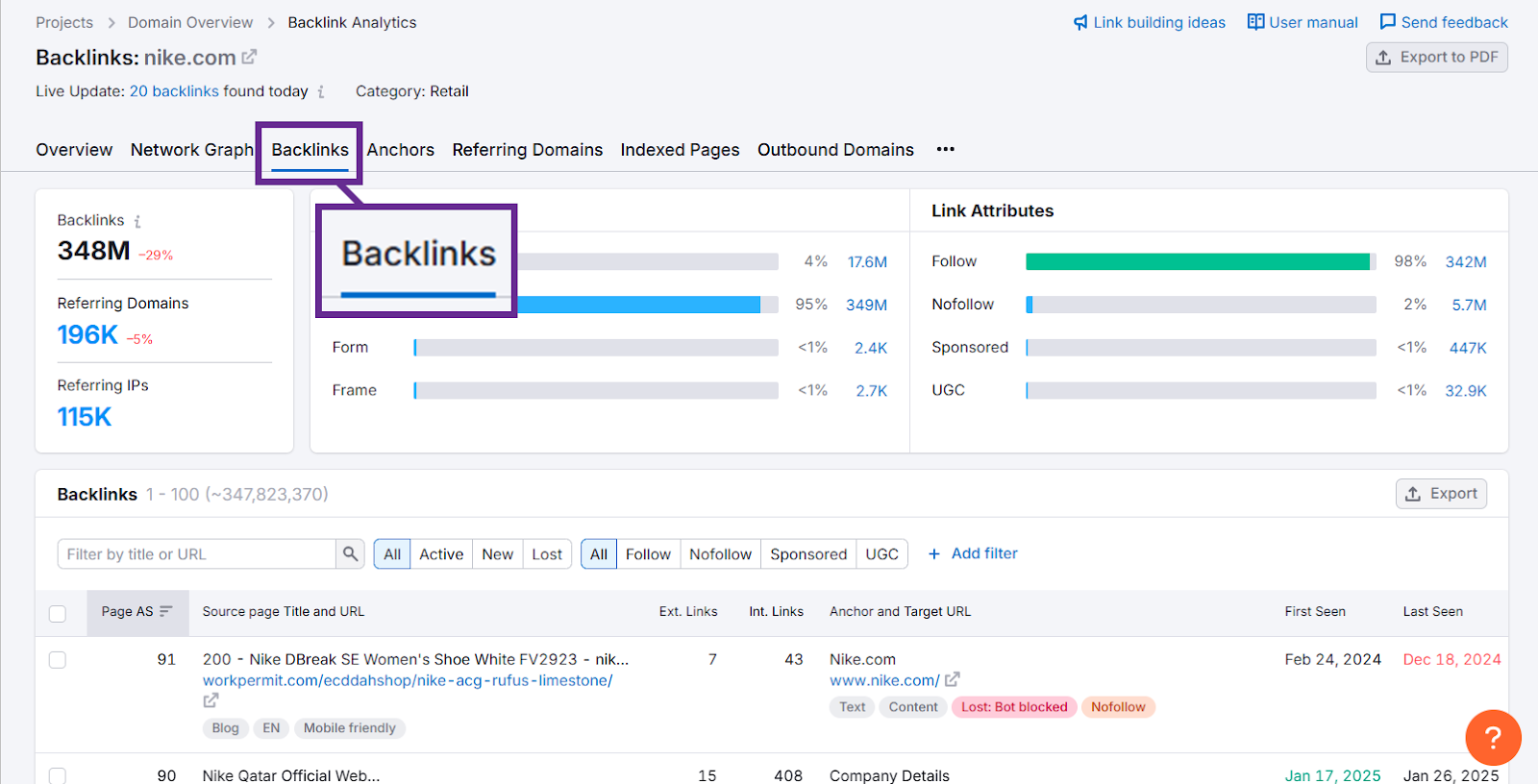
Task: Select the Nofollow attribute filter
Action: click(x=720, y=554)
